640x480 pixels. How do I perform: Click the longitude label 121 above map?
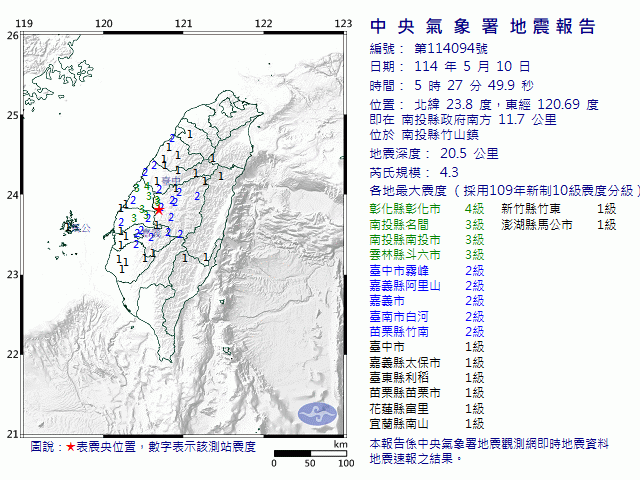click(183, 24)
